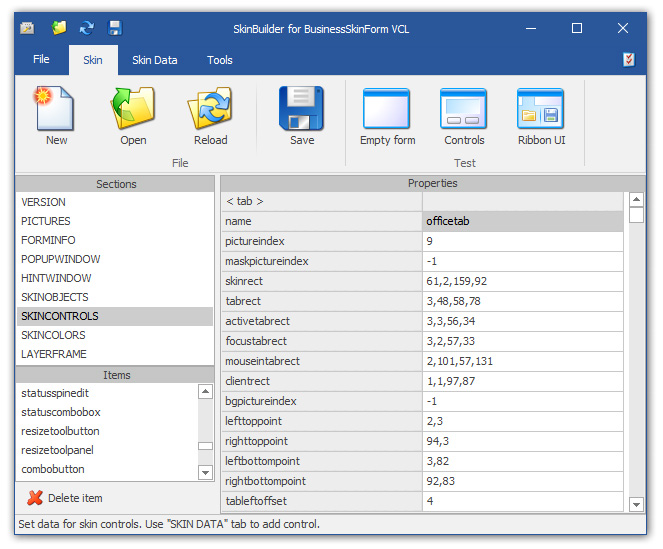This screenshot has height=549, width=663.
Task: Click Items list scroll down arrow
Action: click(x=205, y=472)
